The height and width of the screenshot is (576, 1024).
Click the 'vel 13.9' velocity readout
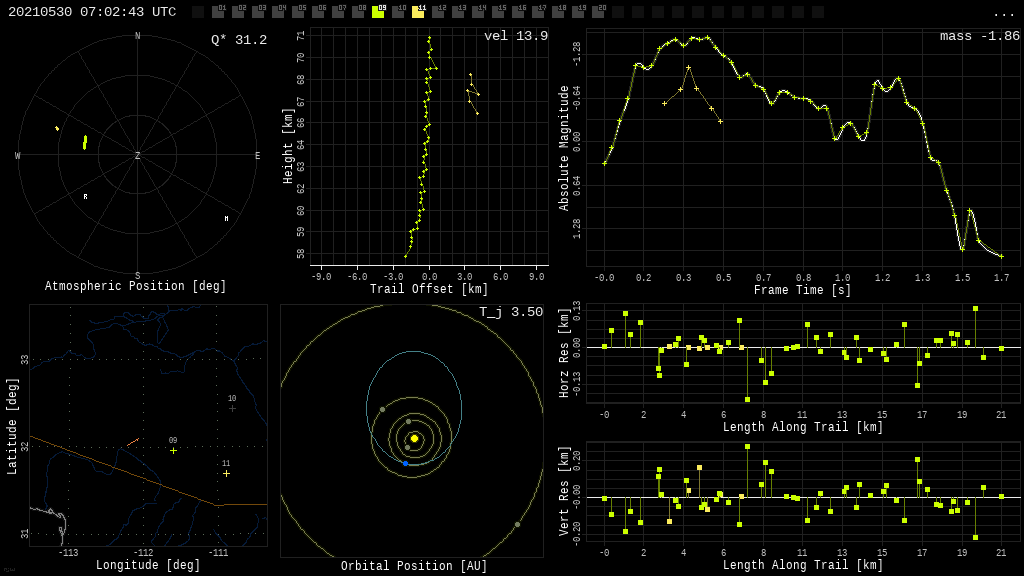pos(516,36)
